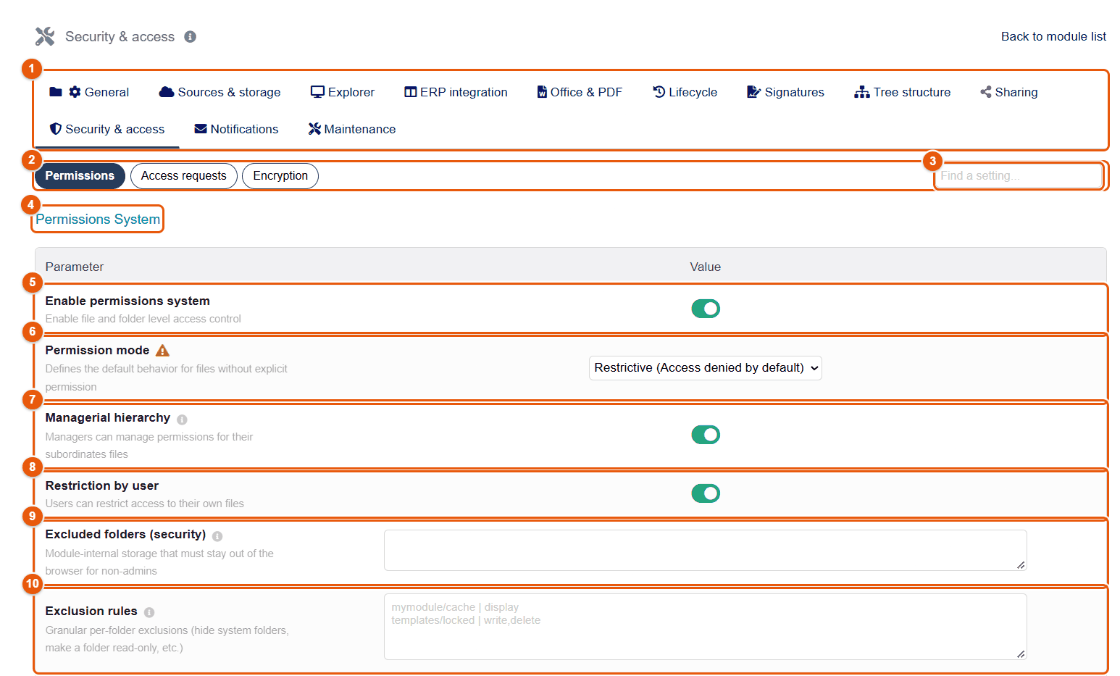Click the resize handle of the Exclusion rules box
Viewport: 1120px width, 676px height.
coord(1021,654)
